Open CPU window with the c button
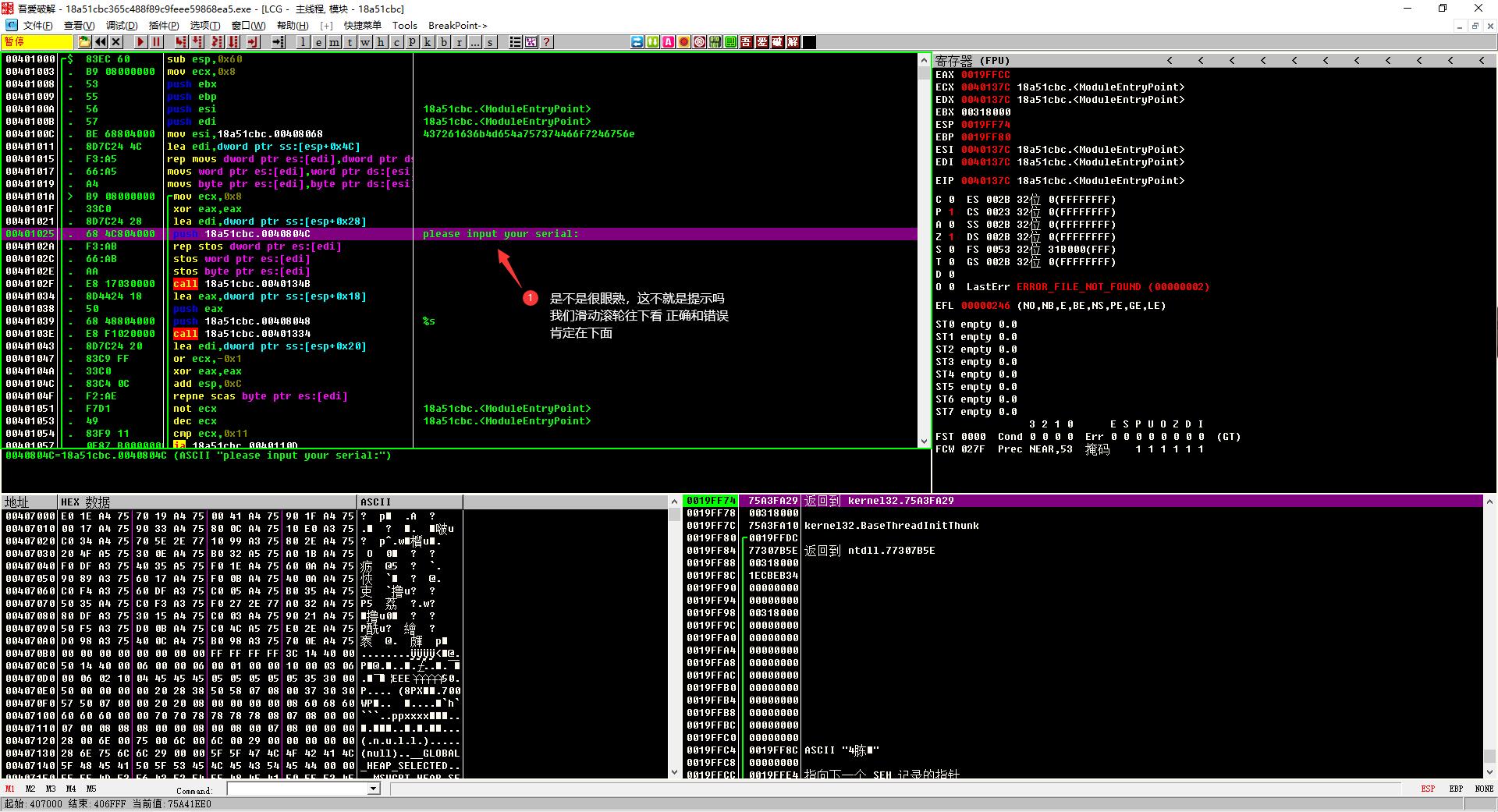The image size is (1498, 812). pos(397,42)
